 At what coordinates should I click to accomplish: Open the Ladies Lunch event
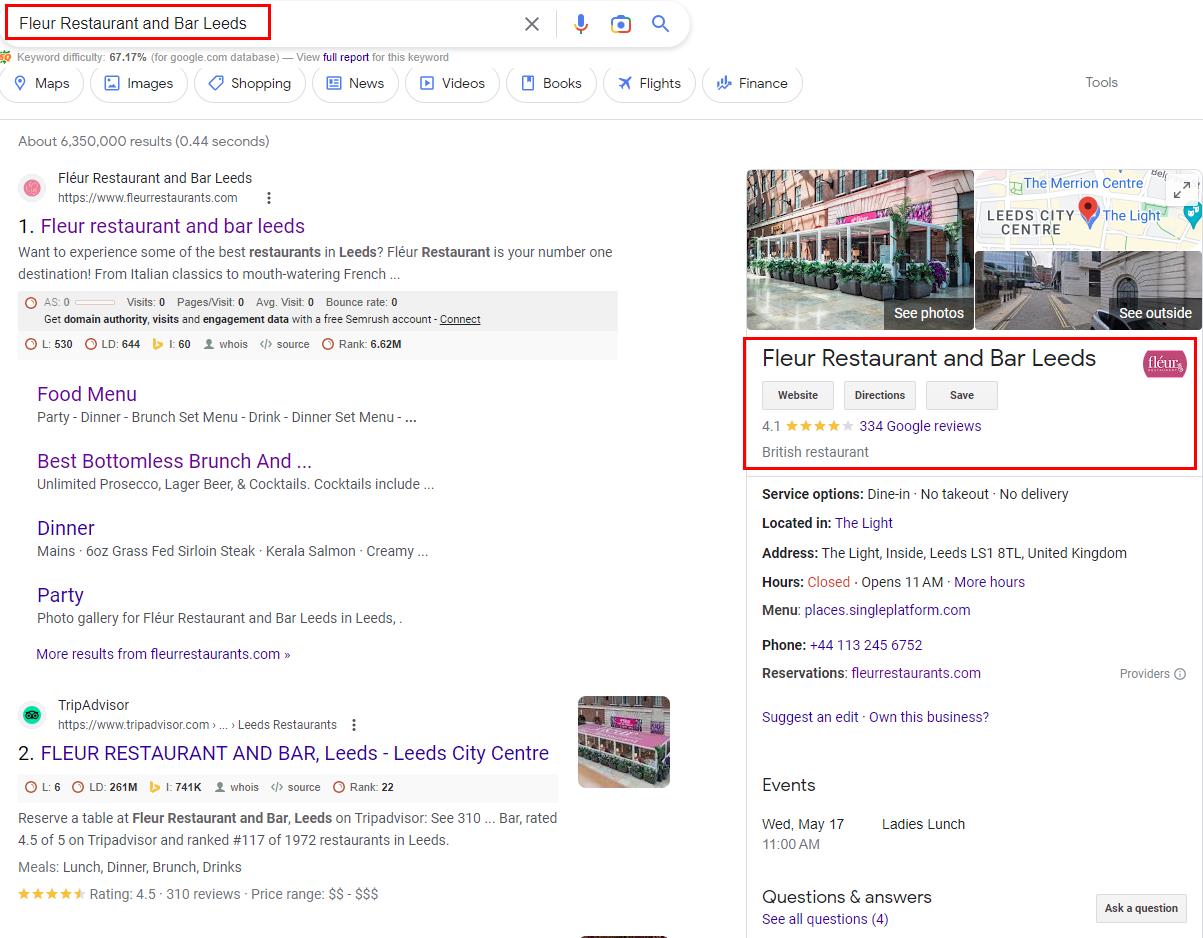923,824
